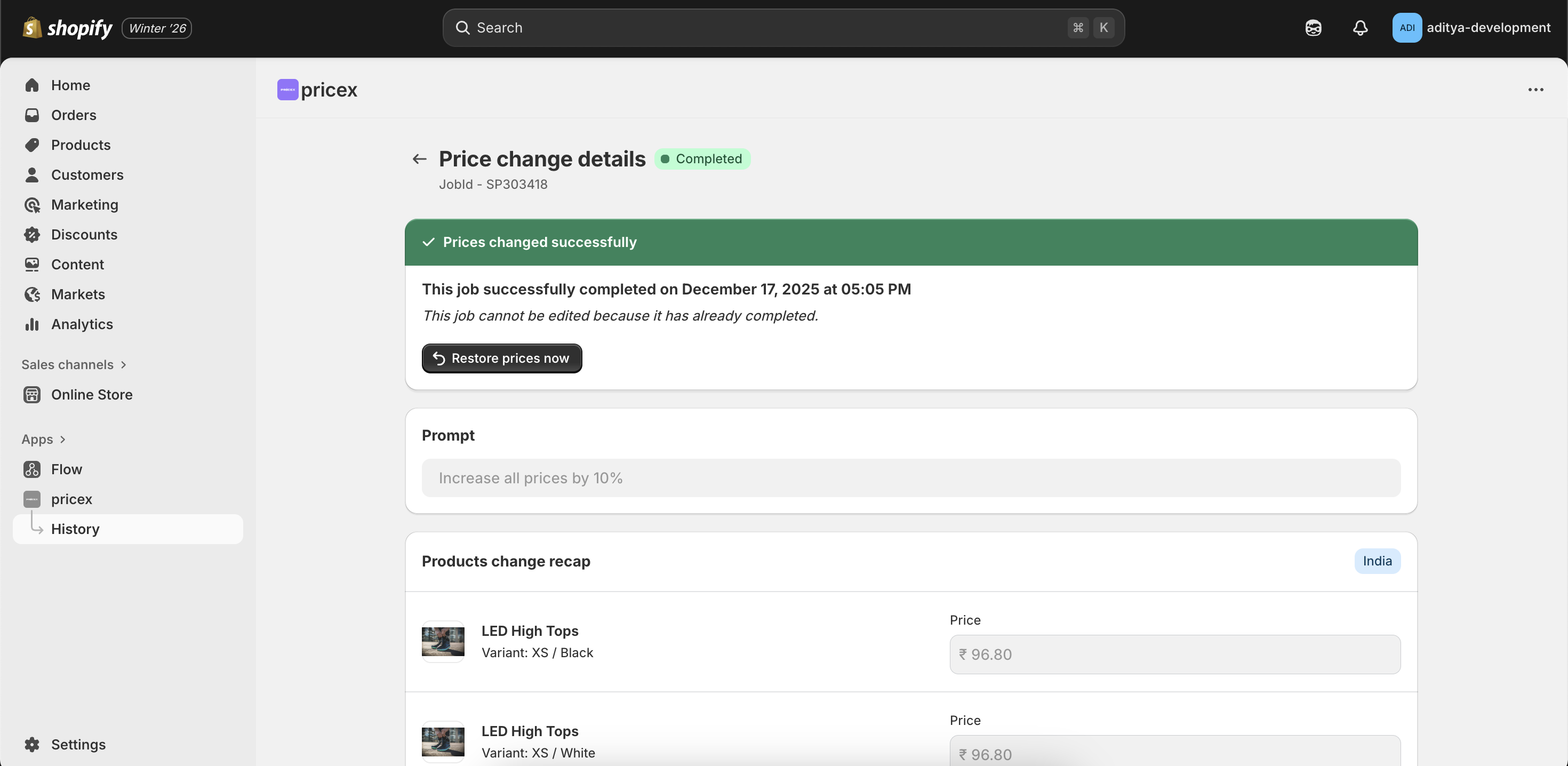Edit the XS / Black variant price field
This screenshot has width=1568, height=766.
(1175, 654)
